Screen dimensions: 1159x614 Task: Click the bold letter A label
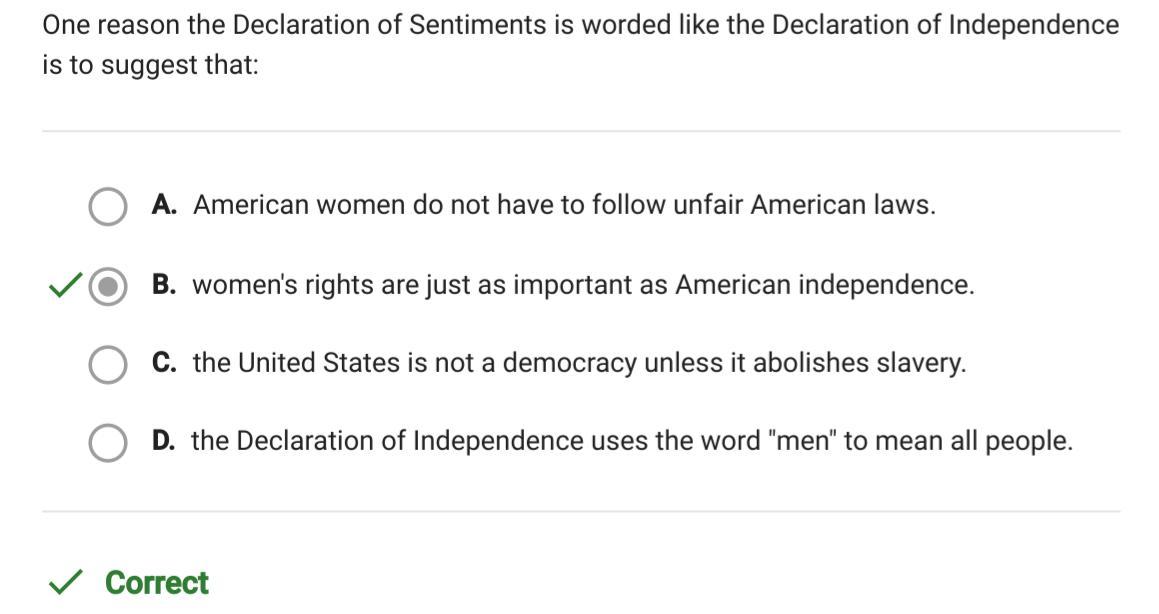coord(164,205)
